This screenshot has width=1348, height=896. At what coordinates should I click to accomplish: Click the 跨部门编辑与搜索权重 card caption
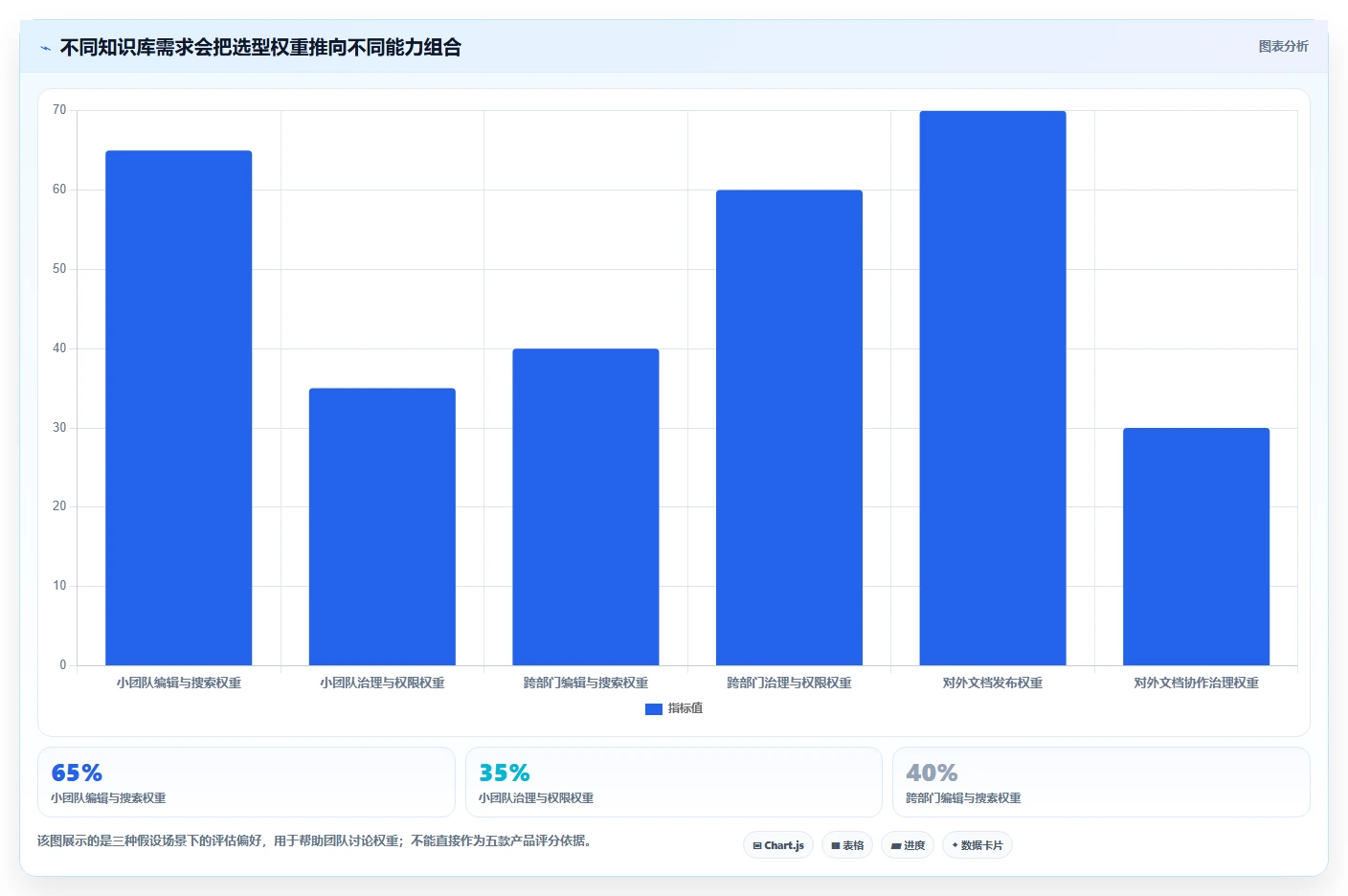(963, 797)
